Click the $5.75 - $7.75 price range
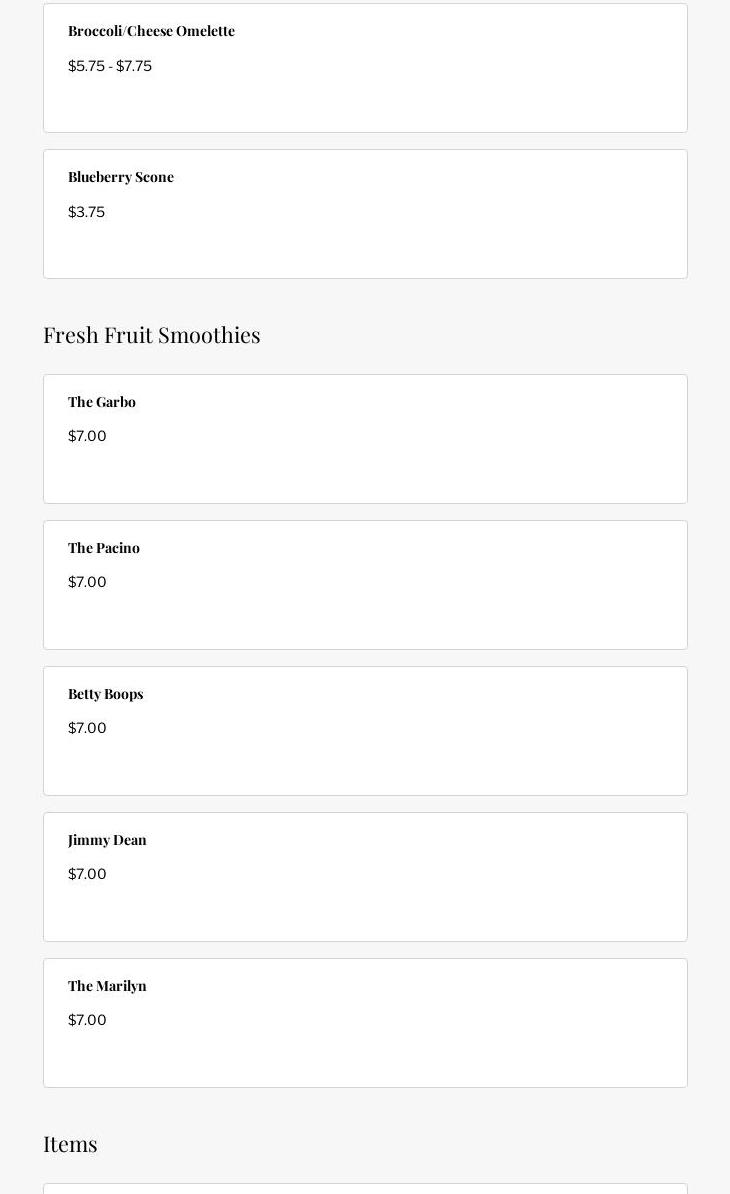 pos(110,66)
